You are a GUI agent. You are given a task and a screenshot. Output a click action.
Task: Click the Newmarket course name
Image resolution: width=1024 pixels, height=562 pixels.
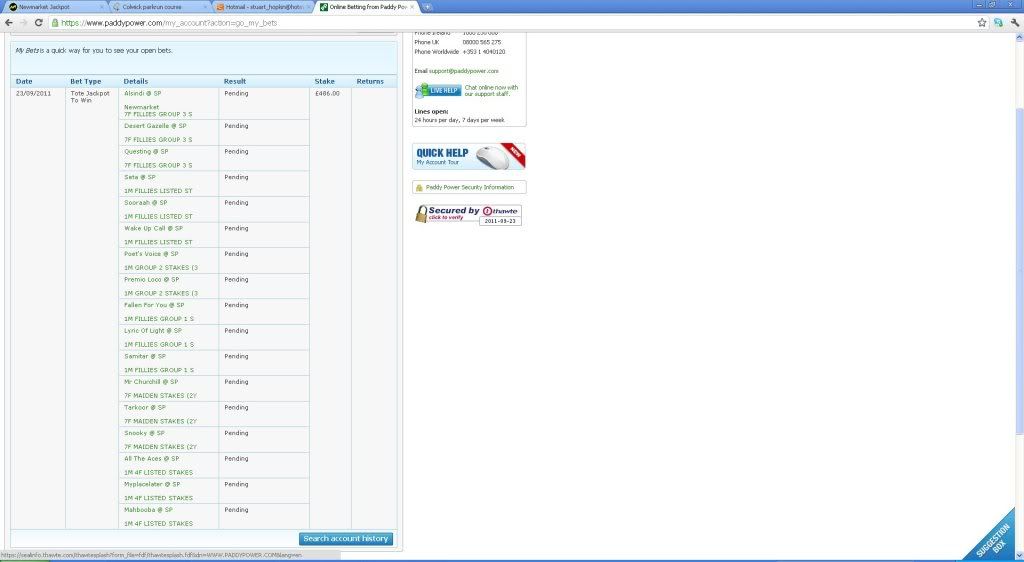[142, 107]
